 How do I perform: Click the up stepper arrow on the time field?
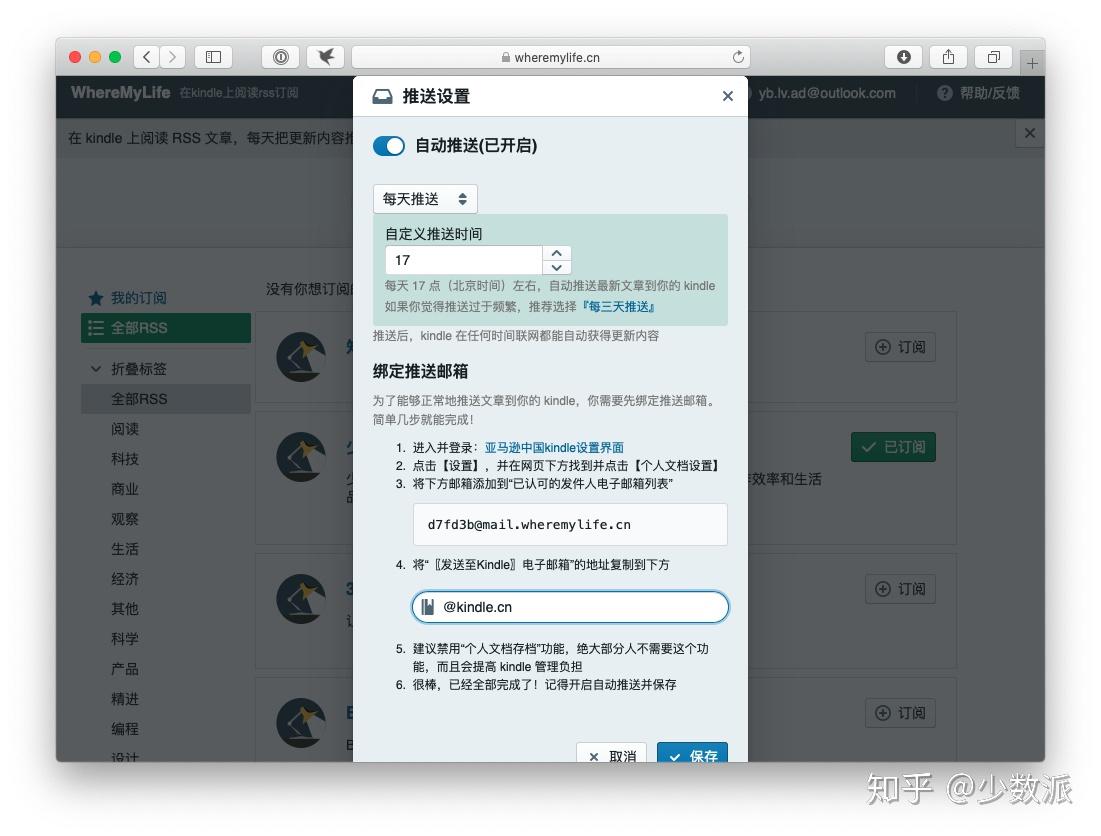tap(556, 252)
